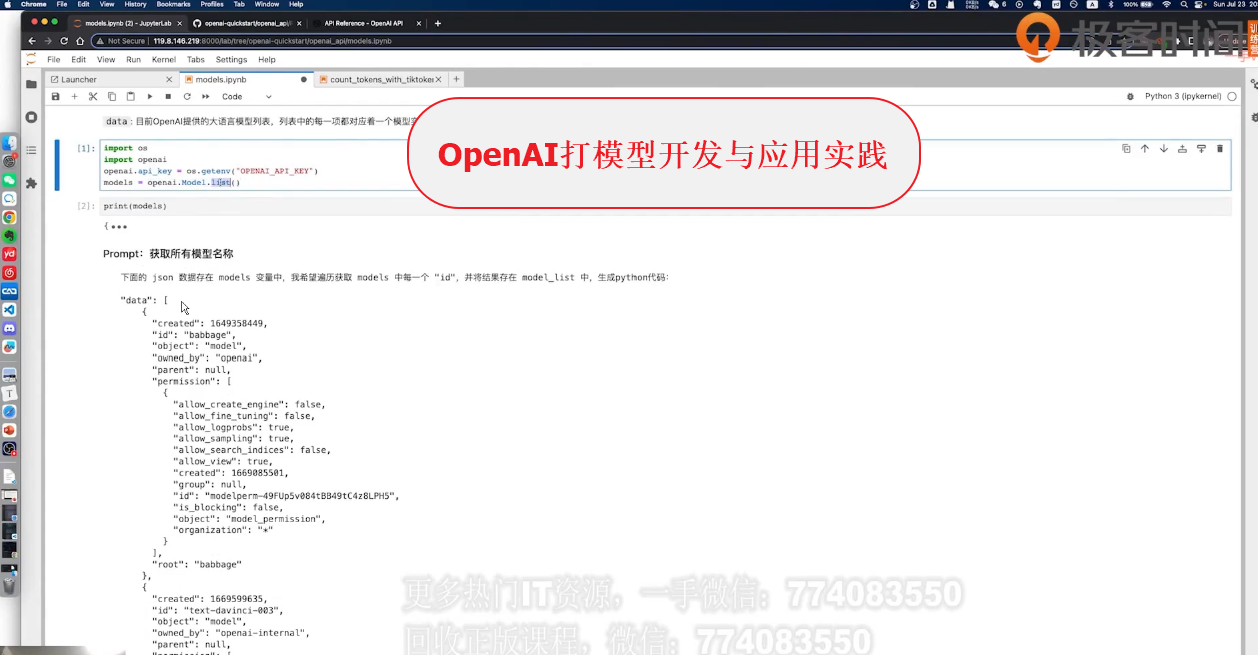Viewport: 1258px width, 655px height.
Task: Open Chrome's History menu in the macOS menu bar
Action: click(x=136, y=4)
